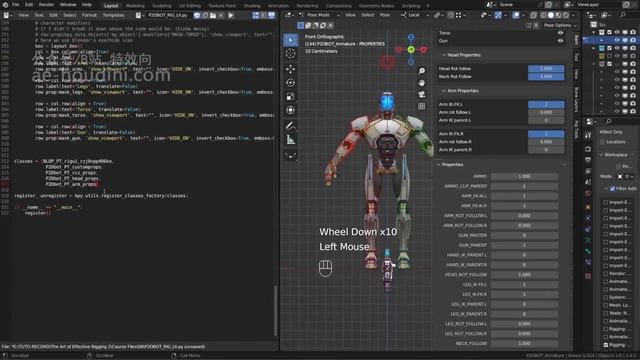Viewport: 640px width, 360px height.
Task: Toggle X-ray display icon in viewport header
Action: [534, 15]
